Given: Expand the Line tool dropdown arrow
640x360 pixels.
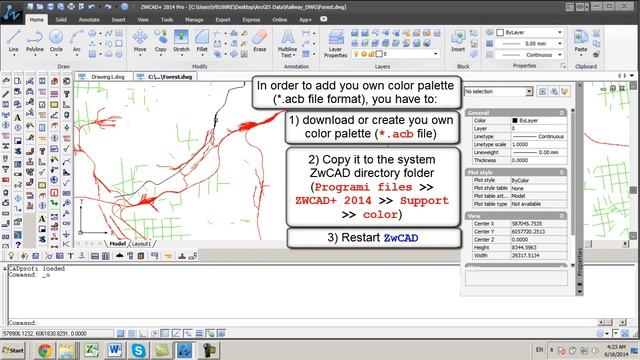Looking at the screenshot, I should point(13,55).
